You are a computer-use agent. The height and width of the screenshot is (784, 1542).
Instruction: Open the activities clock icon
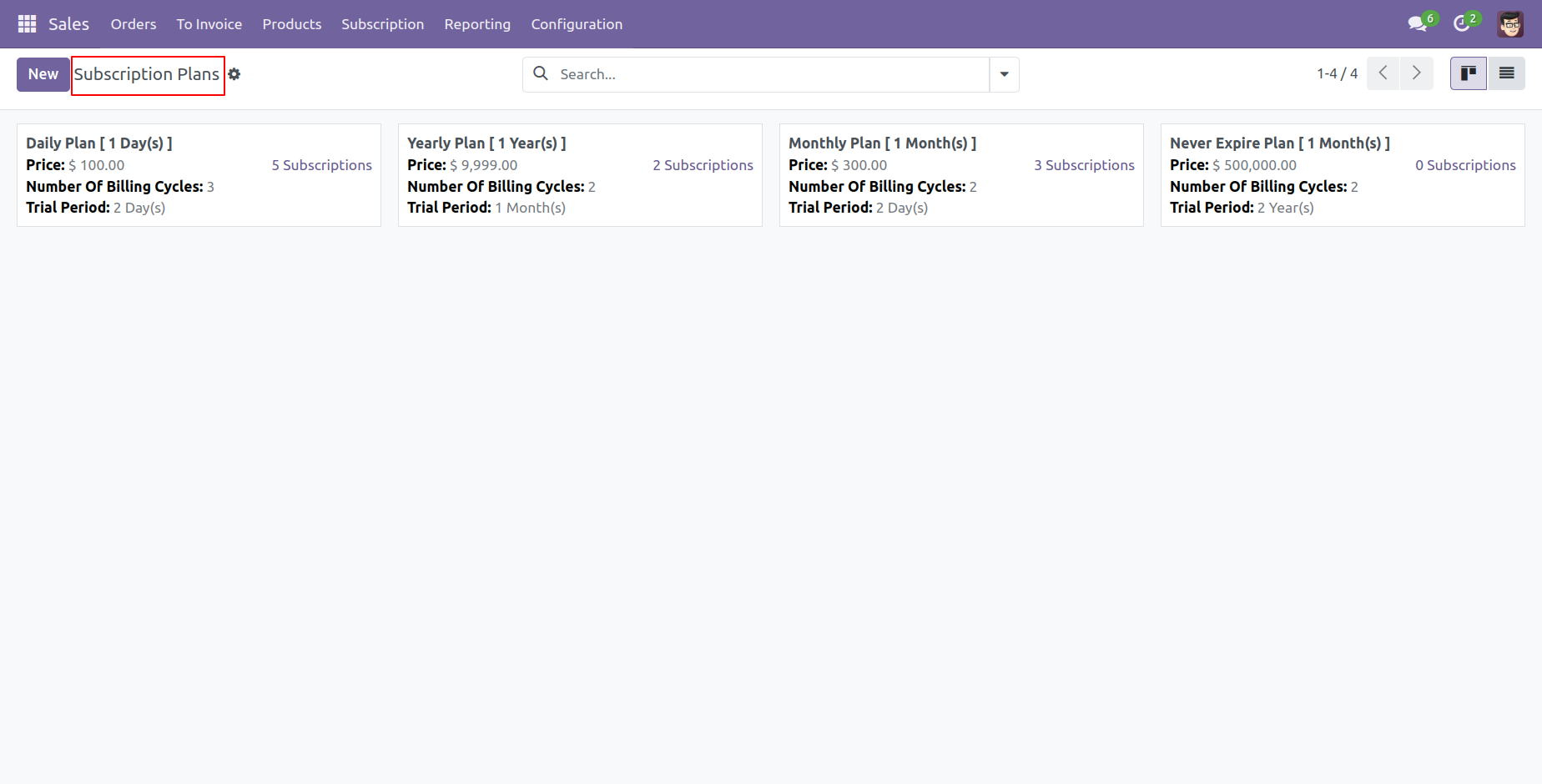[1461, 24]
